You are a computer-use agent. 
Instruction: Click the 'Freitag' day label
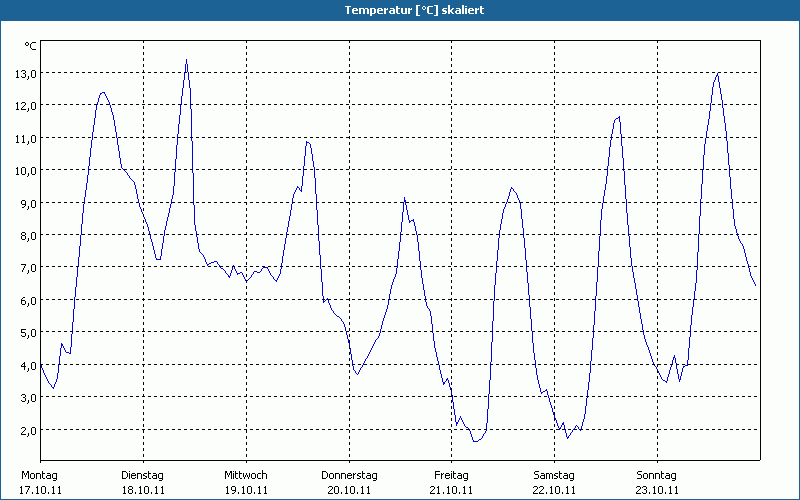451,476
